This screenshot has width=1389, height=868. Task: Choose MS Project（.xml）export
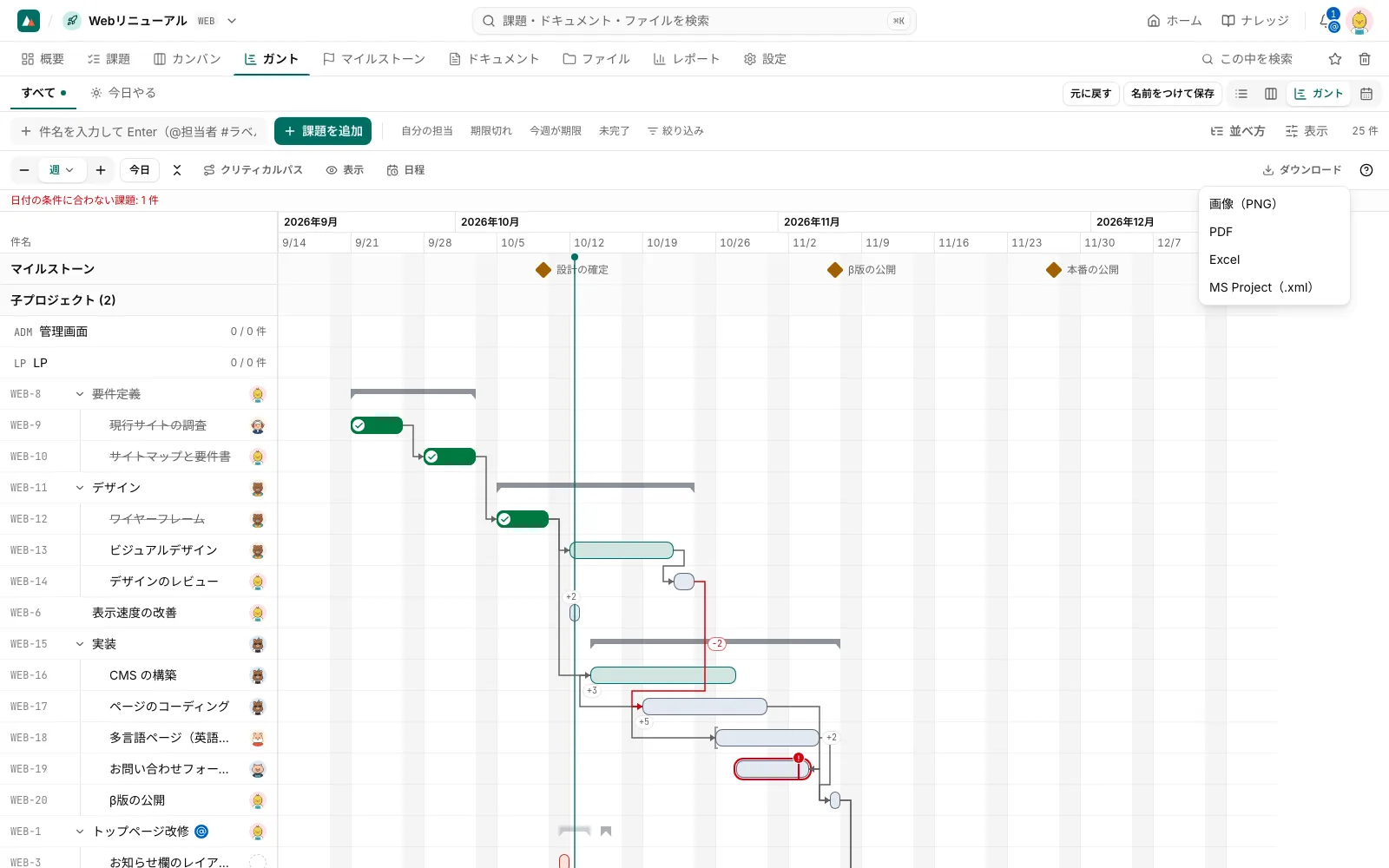click(1274, 287)
